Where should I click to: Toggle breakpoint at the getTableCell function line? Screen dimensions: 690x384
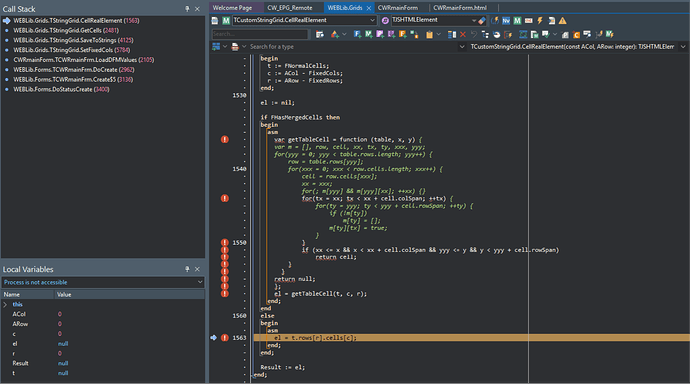click(x=225, y=139)
